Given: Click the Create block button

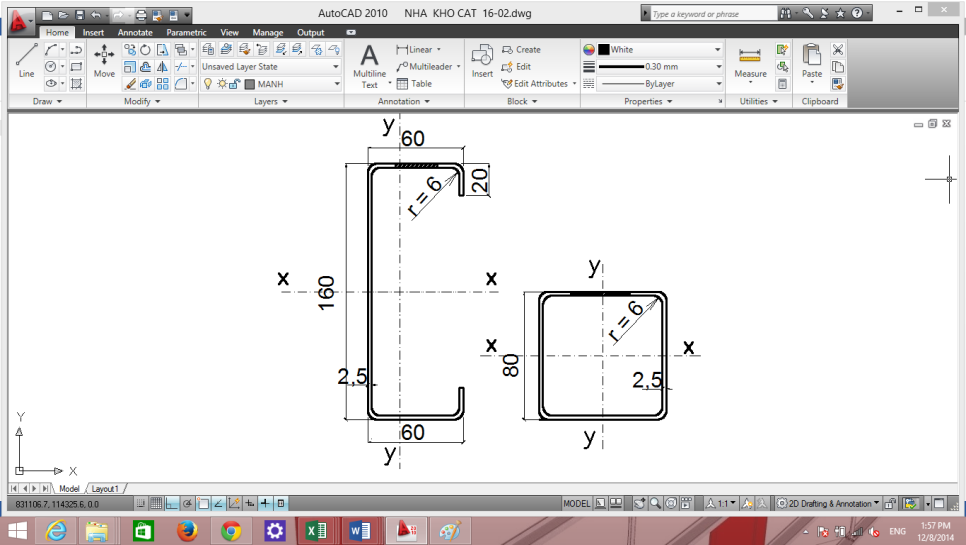Looking at the screenshot, I should (x=521, y=49).
